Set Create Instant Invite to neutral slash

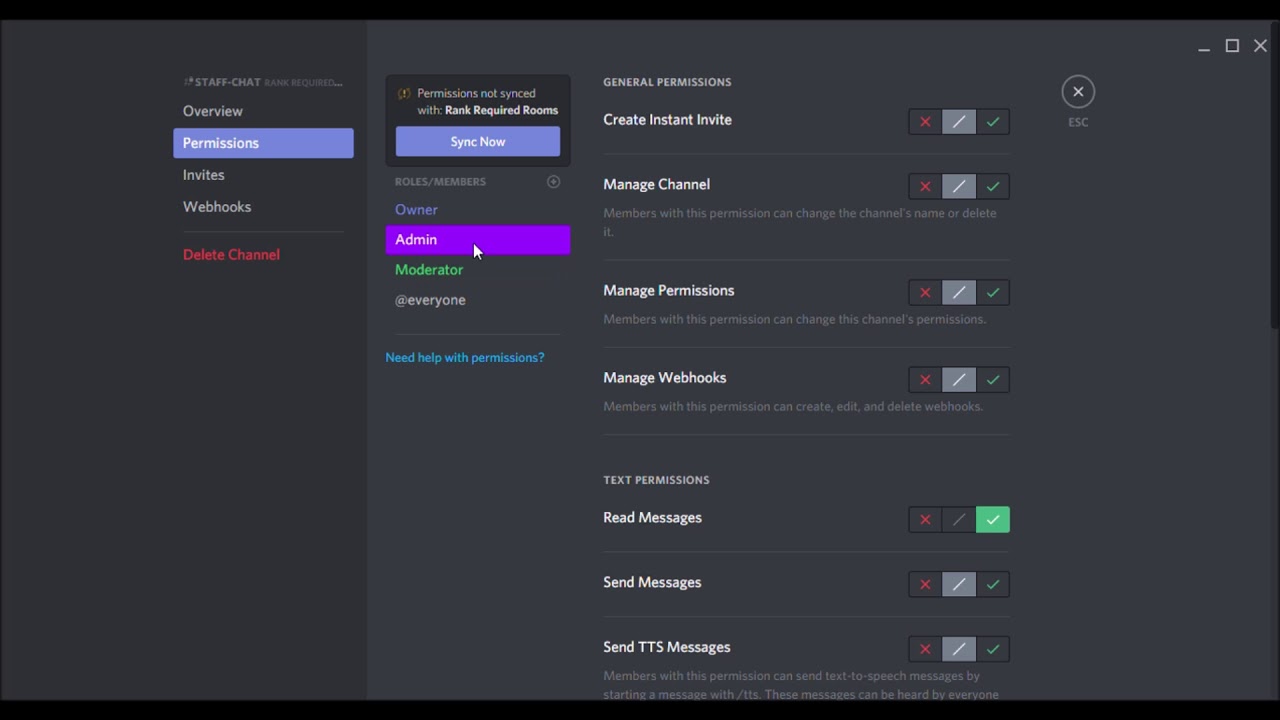959,122
